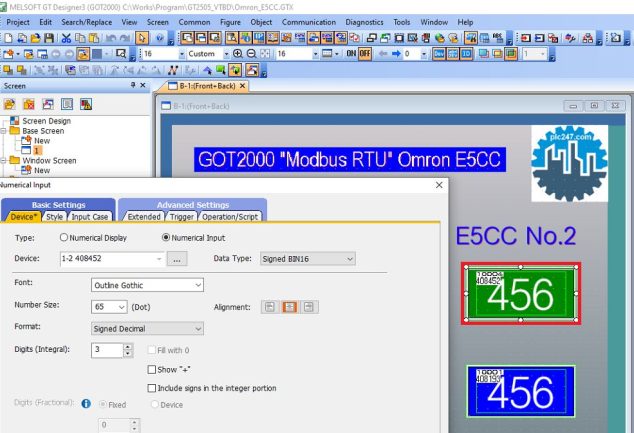Click the Cut scissors icon
This screenshot has height=433, width=634.
click(x=66, y=38)
